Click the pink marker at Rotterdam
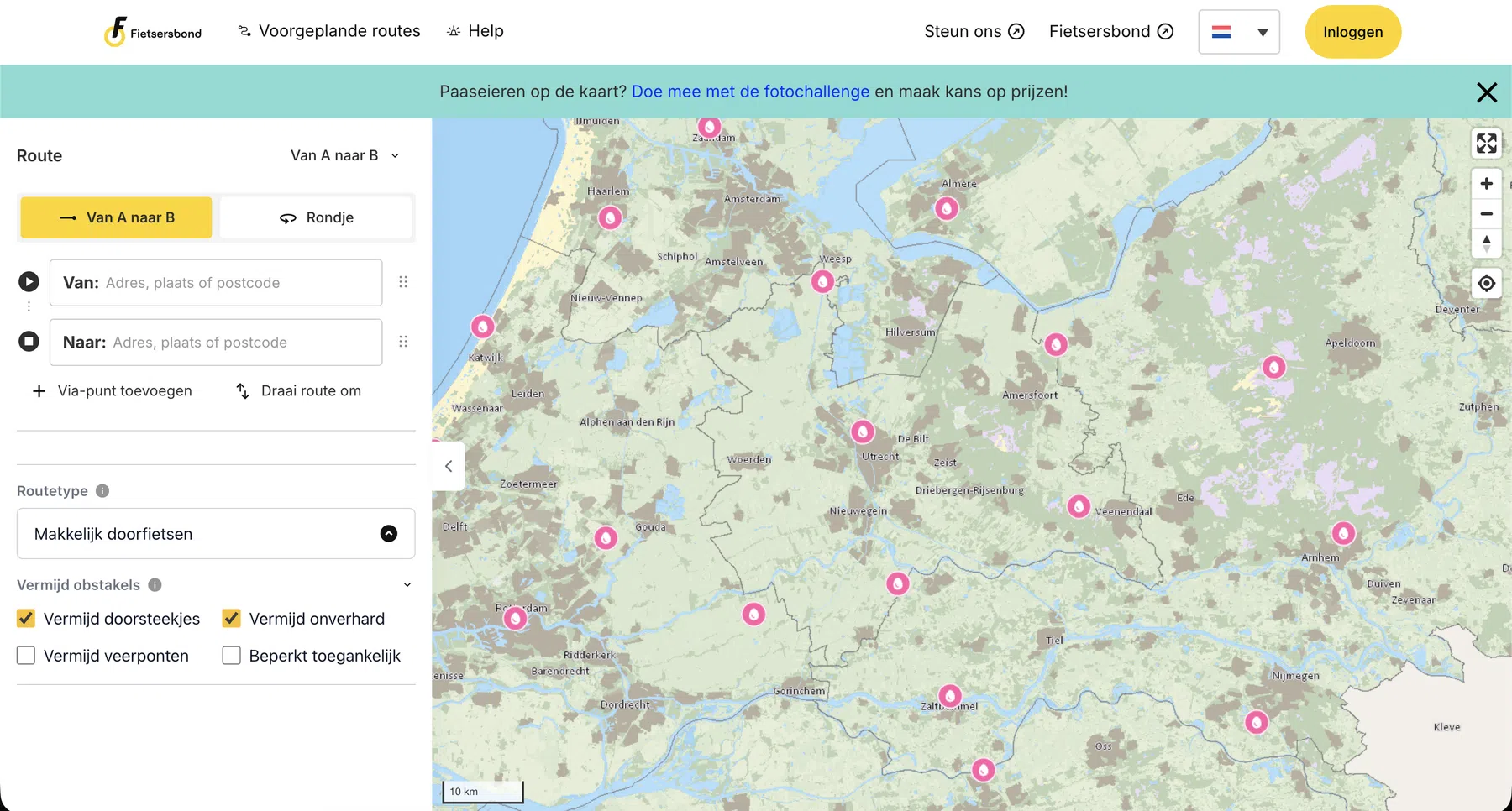This screenshot has width=1512, height=811. pos(515,619)
